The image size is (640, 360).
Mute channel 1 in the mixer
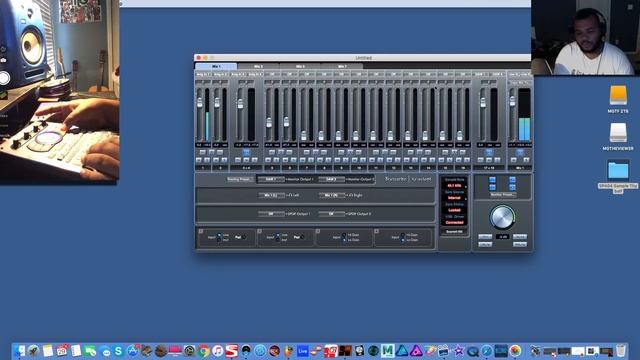point(199,160)
